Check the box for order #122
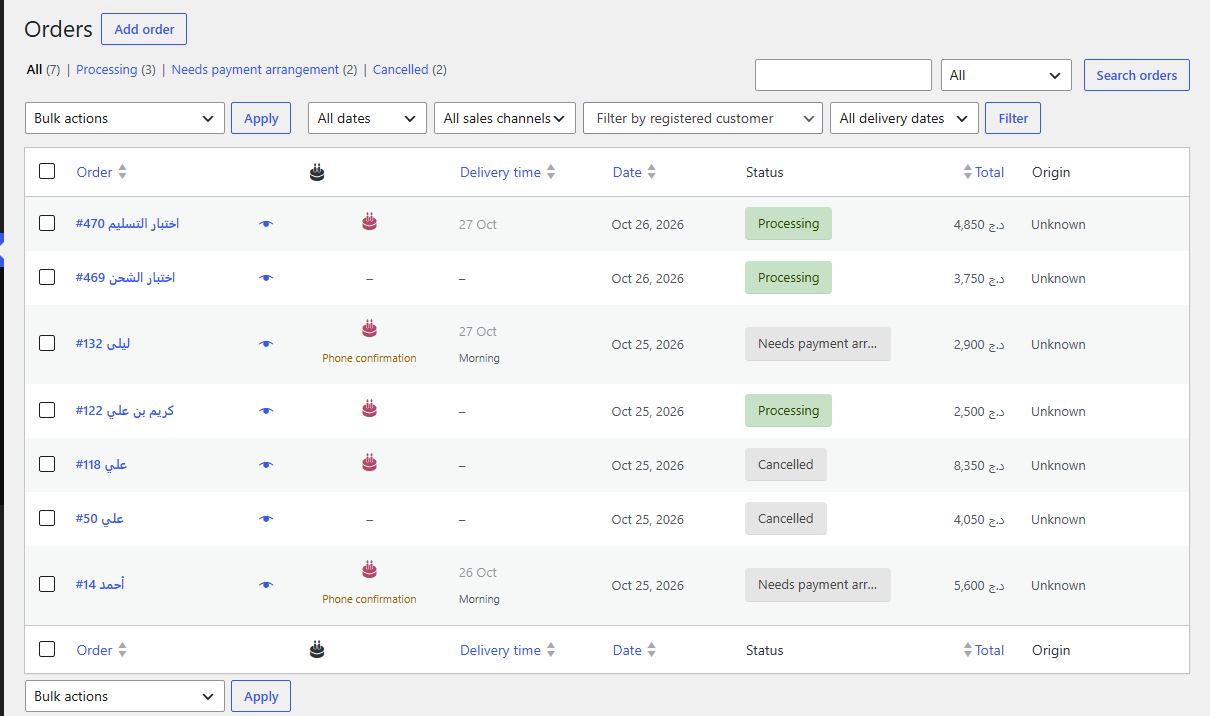1210x716 pixels. coord(47,410)
